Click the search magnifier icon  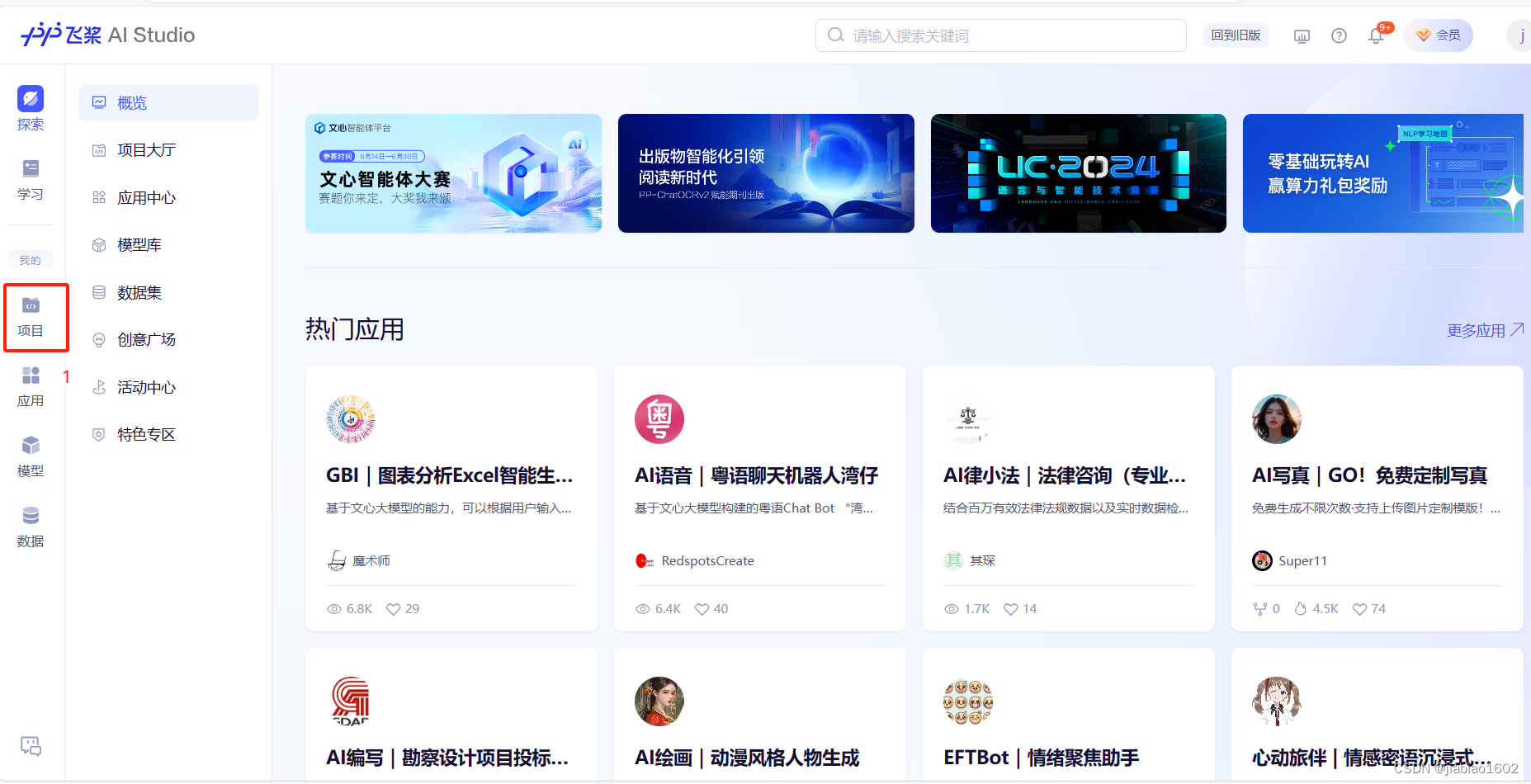pyautogui.click(x=835, y=35)
